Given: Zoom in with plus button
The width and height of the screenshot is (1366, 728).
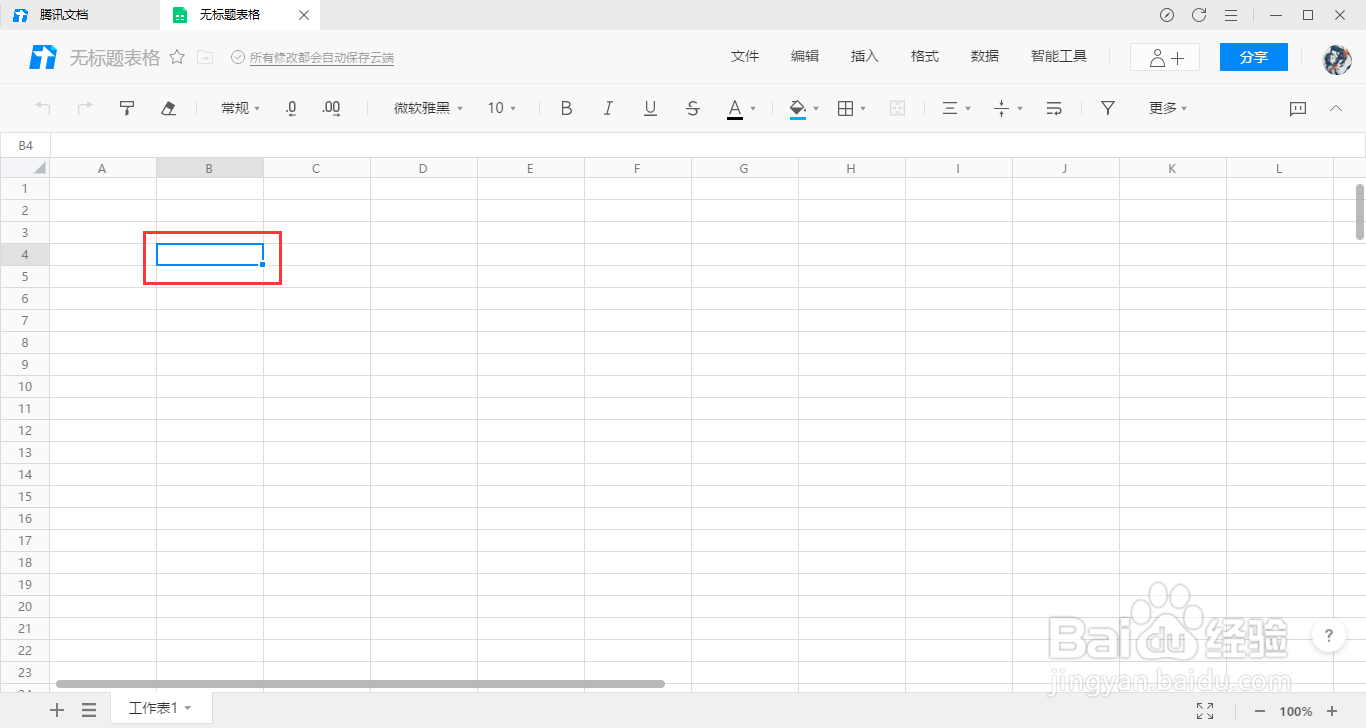Looking at the screenshot, I should [x=1332, y=711].
